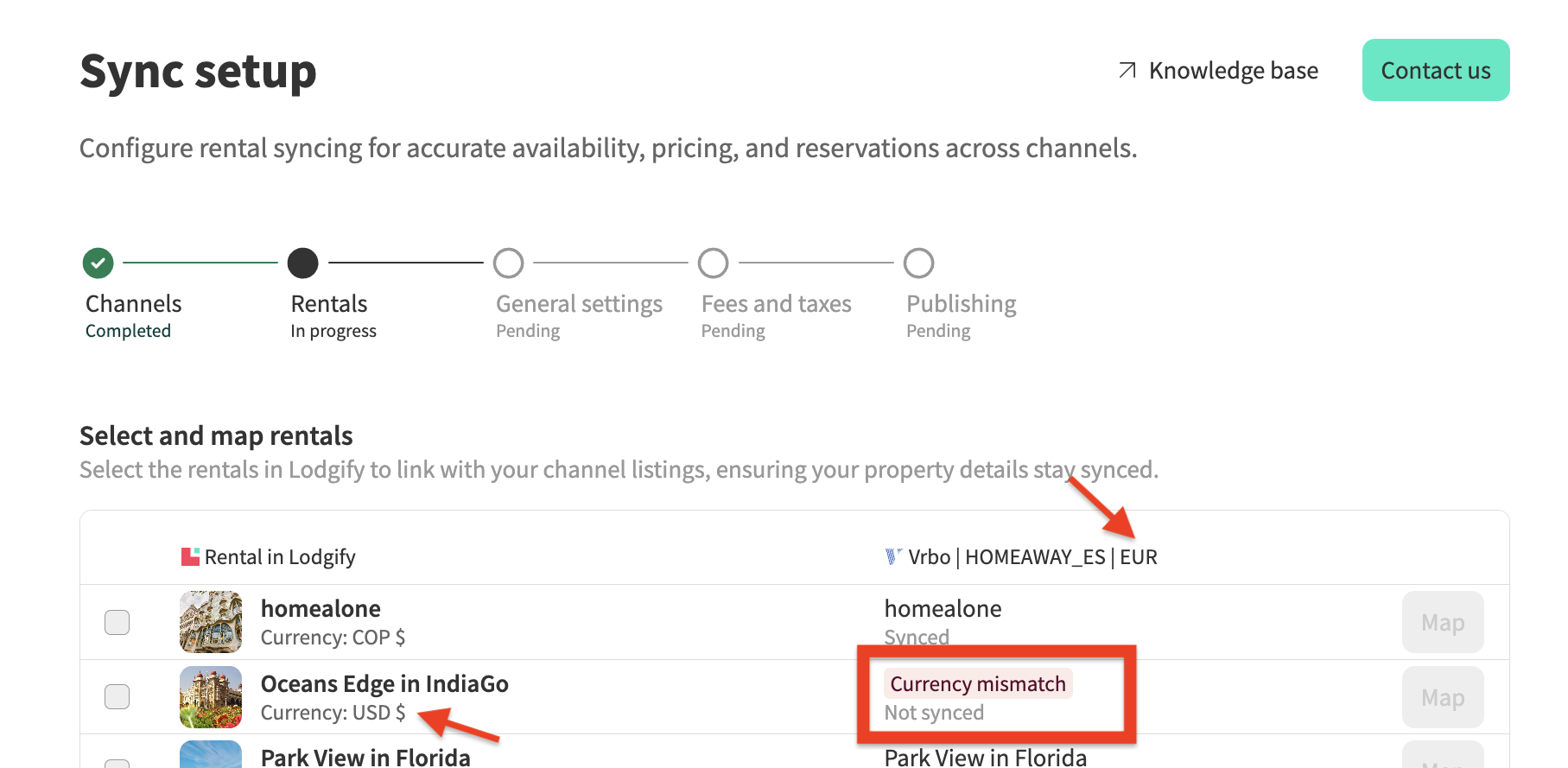Click the Vrbo HOMEAWAY_ES EUR column header
Image resolution: width=1568 pixels, height=768 pixels.
point(1032,557)
